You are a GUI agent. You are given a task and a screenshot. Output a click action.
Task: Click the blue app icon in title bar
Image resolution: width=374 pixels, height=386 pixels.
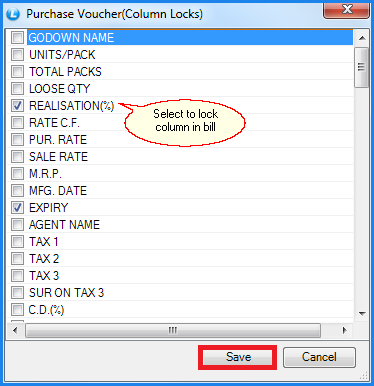click(13, 14)
